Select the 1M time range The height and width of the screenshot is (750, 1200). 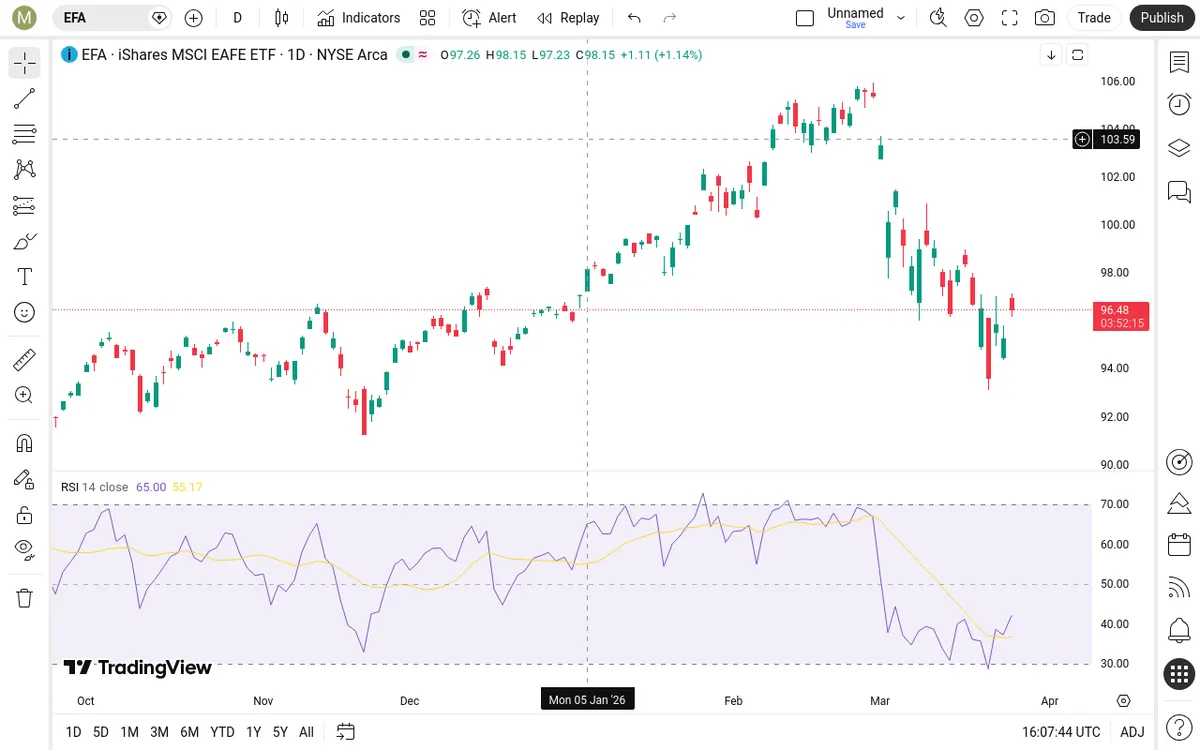pyautogui.click(x=129, y=732)
